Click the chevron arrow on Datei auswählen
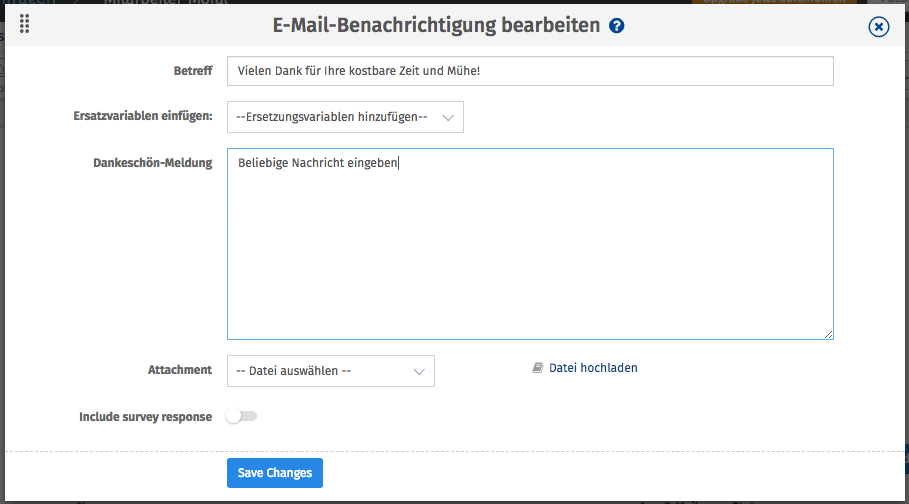This screenshot has height=504, width=909. [419, 372]
